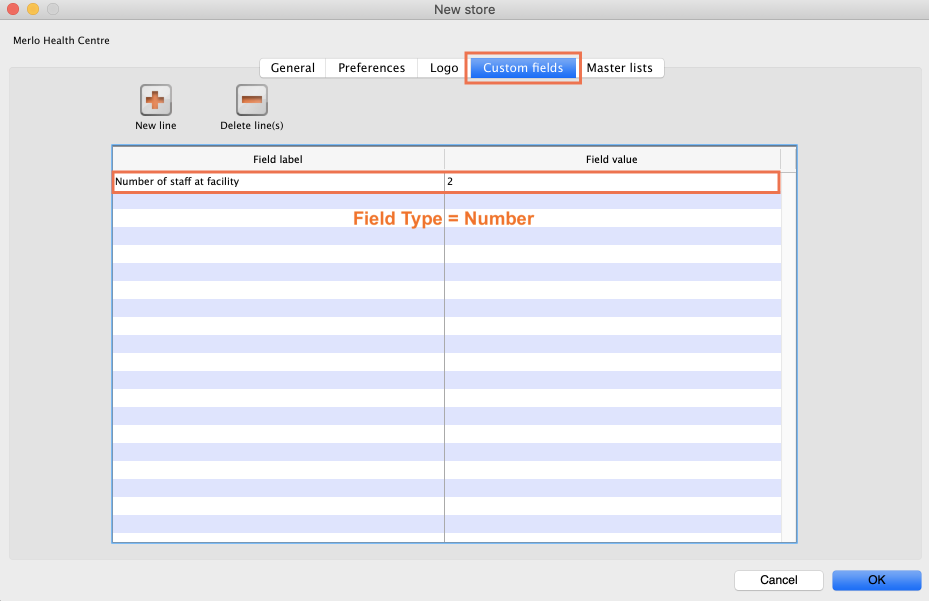Image resolution: width=929 pixels, height=601 pixels.
Task: Click the New line plus icon
Action: coord(155,100)
